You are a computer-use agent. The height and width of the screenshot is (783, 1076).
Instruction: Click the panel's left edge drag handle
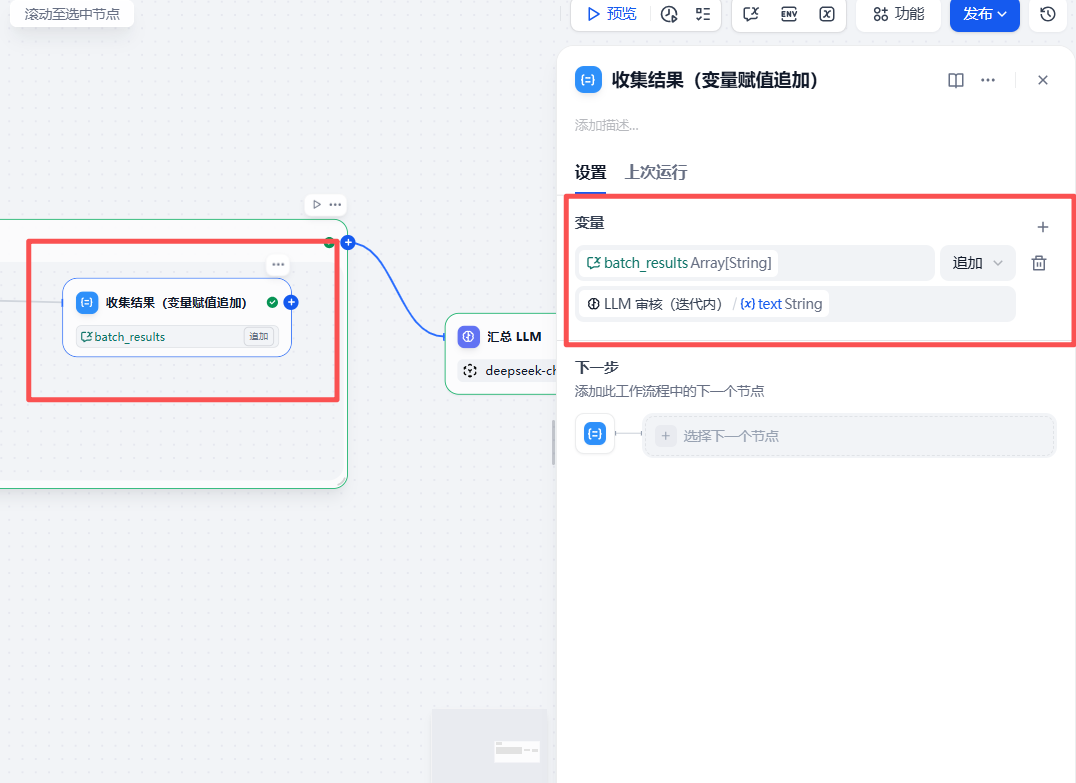554,443
